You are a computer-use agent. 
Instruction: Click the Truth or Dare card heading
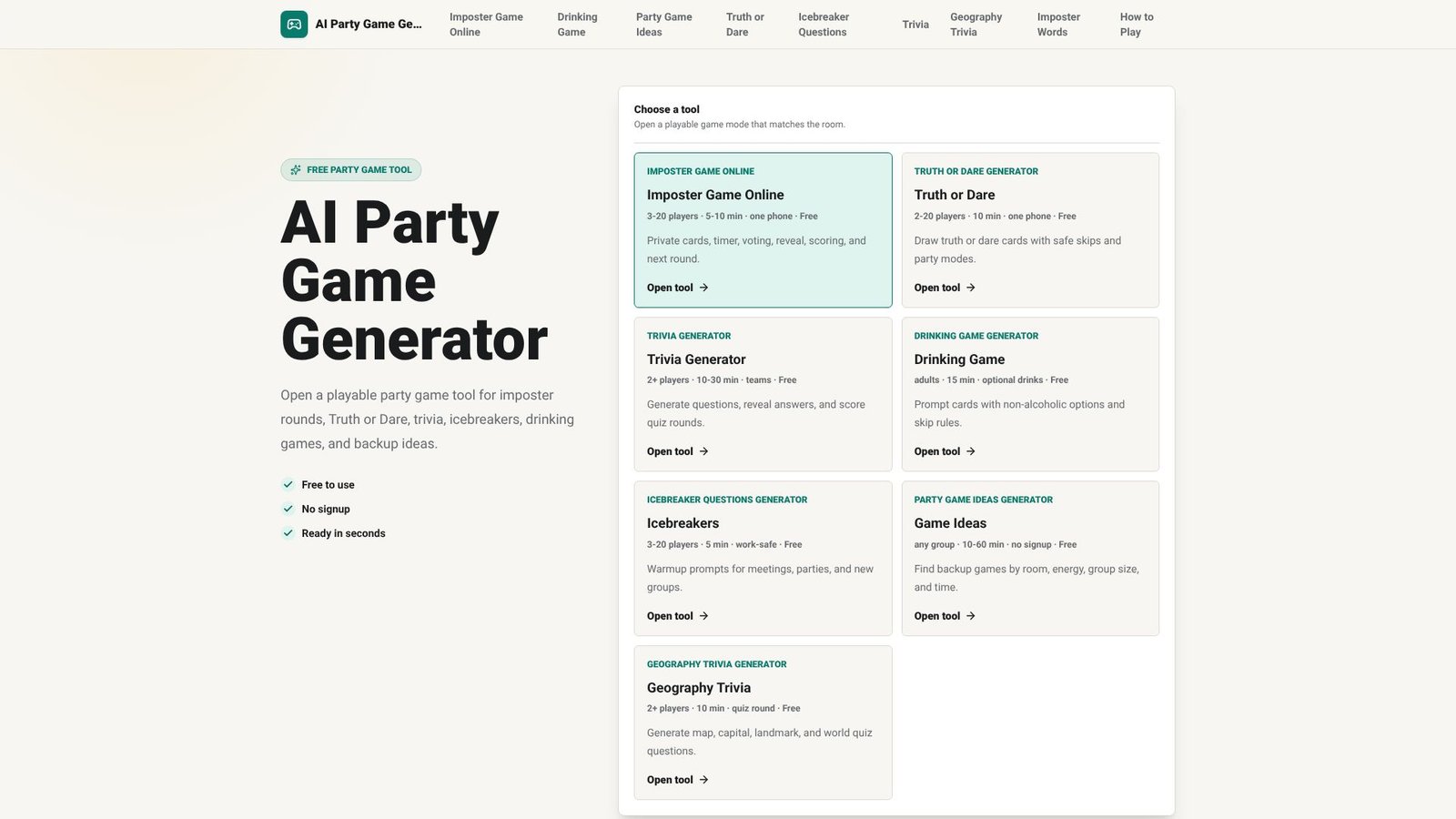(955, 195)
